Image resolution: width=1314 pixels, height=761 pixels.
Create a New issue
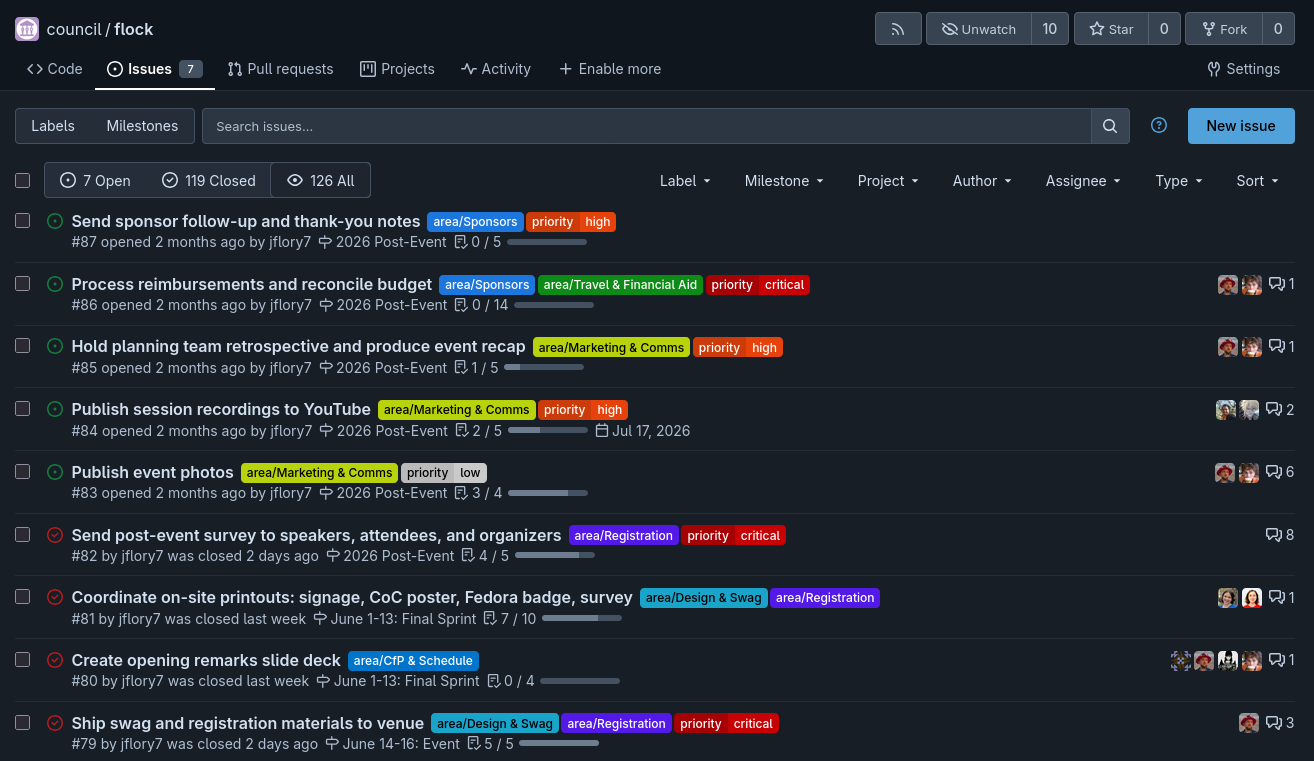pyautogui.click(x=1241, y=126)
